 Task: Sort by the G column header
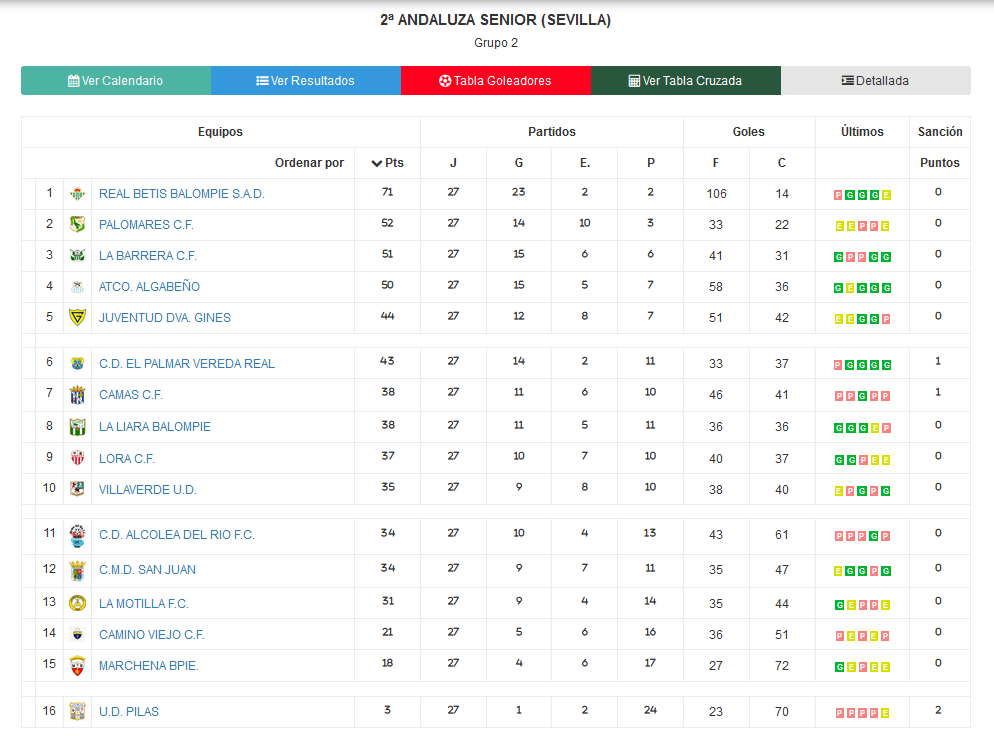coord(519,163)
